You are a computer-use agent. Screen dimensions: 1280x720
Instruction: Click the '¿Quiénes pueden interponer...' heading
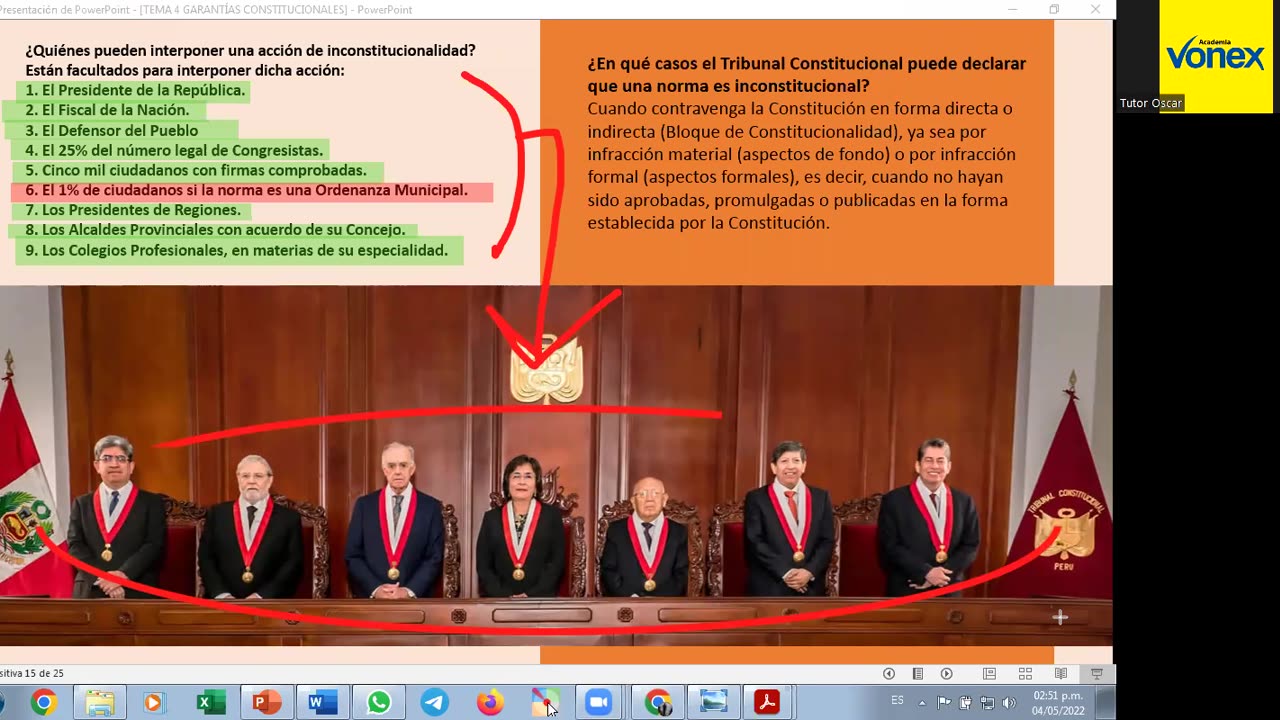tap(250, 50)
